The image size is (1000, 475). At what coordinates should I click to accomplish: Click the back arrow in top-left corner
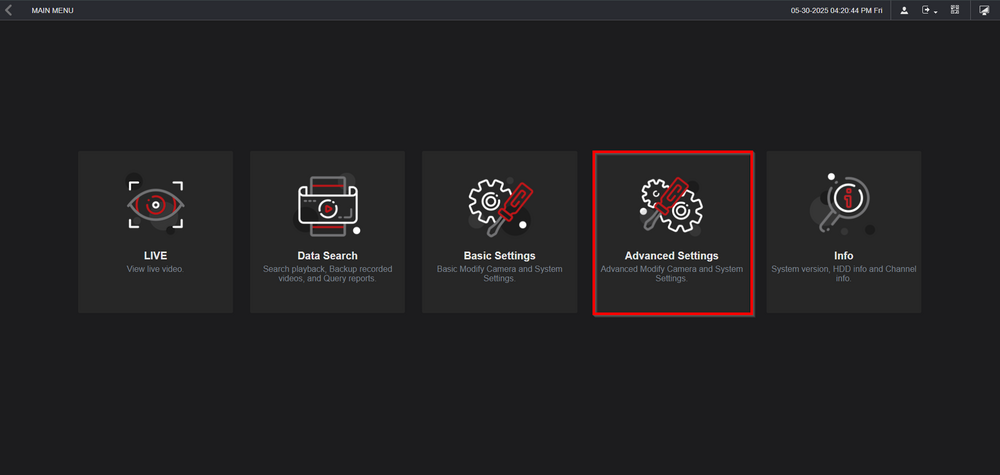coord(9,10)
